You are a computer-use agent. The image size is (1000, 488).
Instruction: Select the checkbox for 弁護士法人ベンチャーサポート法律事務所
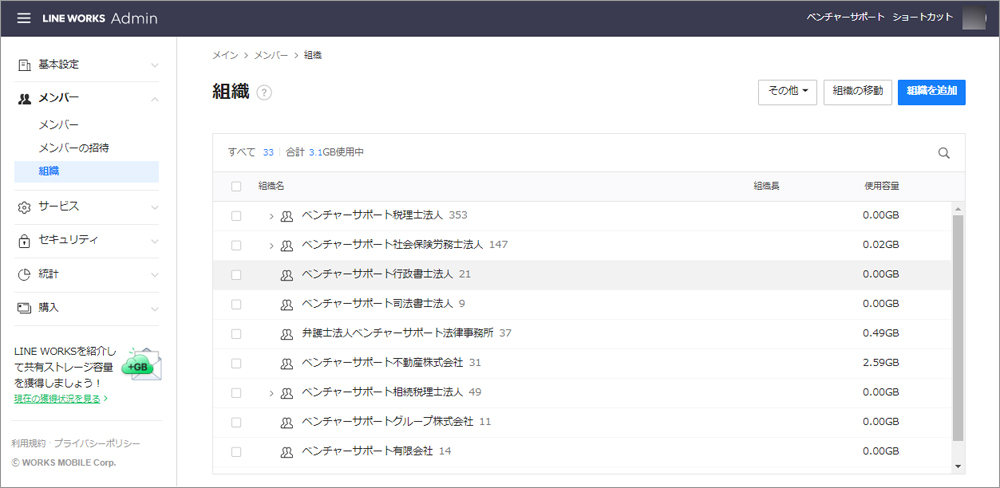(236, 333)
